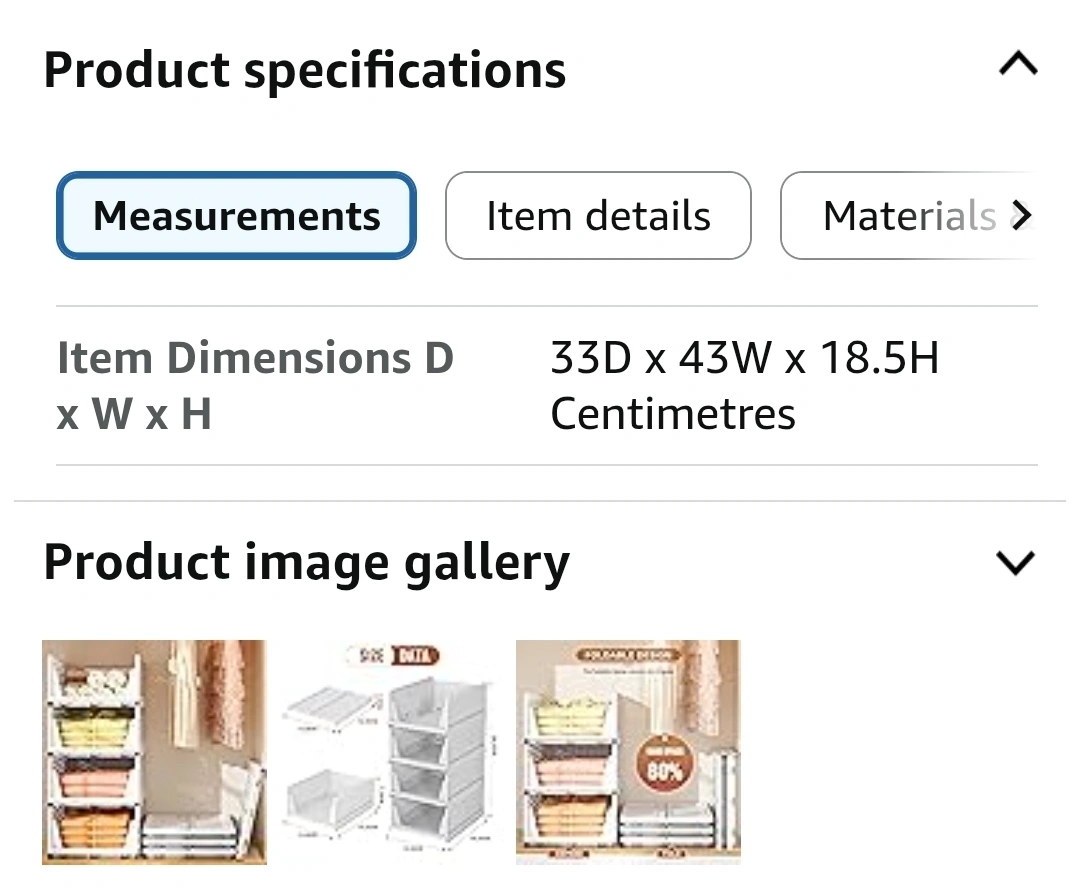1080x891 pixels.
Task: Select the 33D x 43W x 18.5H value
Action: [745, 358]
